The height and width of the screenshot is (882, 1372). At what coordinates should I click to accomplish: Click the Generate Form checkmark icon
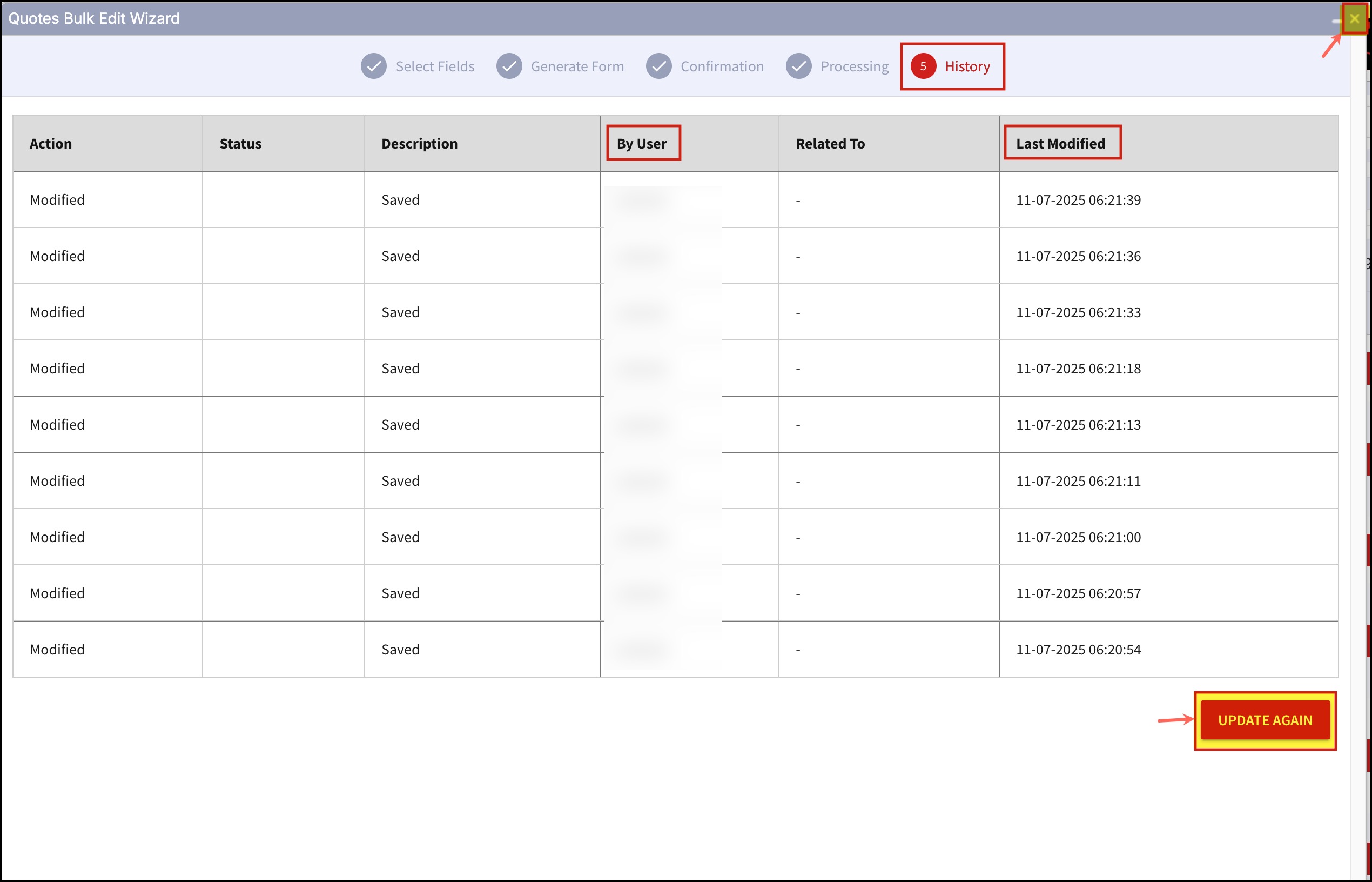pos(509,66)
